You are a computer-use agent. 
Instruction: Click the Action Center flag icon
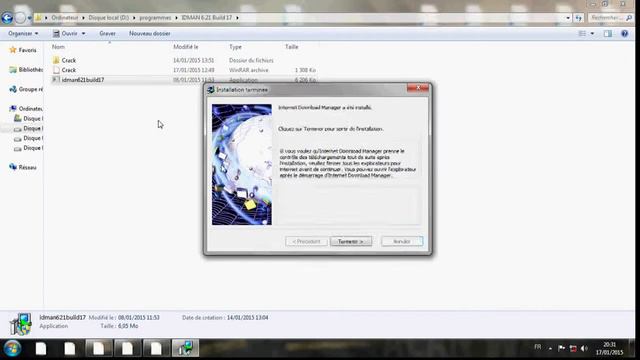tap(562, 348)
